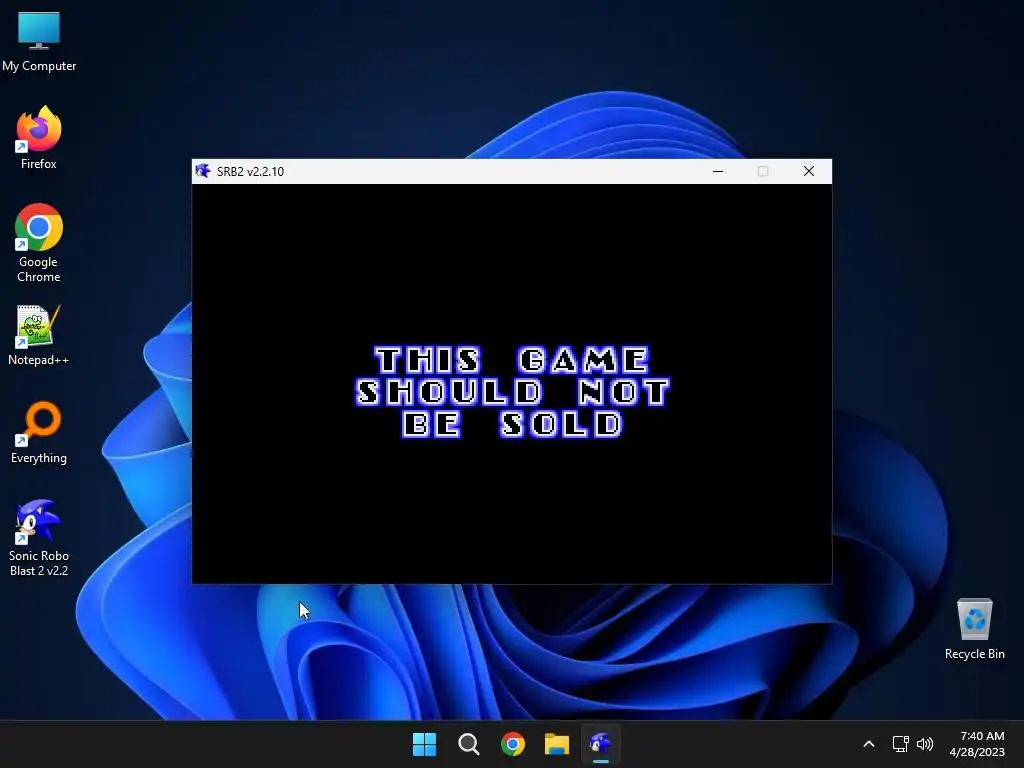
Task: Click the SRB2 taskbar icon
Action: [601, 744]
